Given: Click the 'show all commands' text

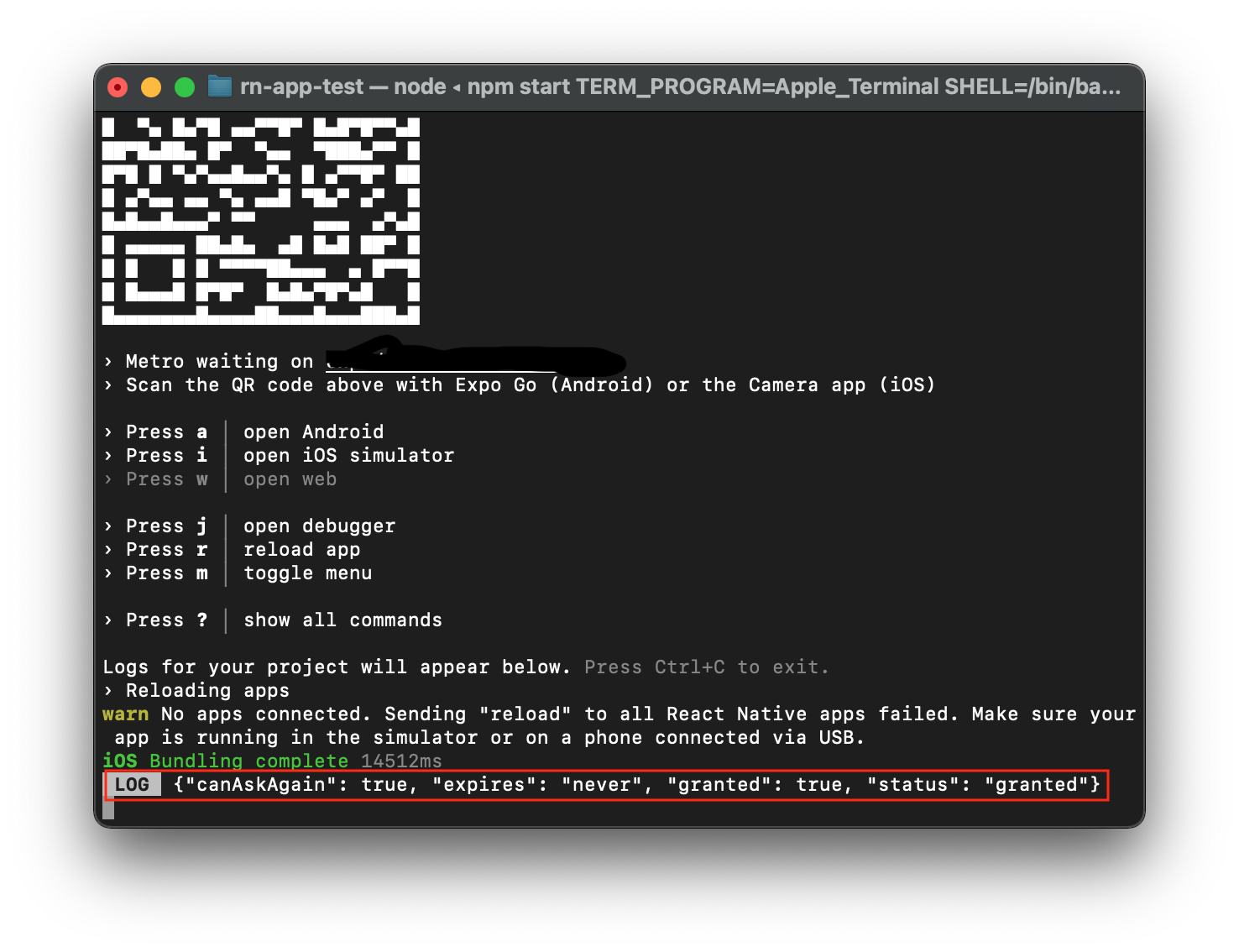Looking at the screenshot, I should 343,620.
